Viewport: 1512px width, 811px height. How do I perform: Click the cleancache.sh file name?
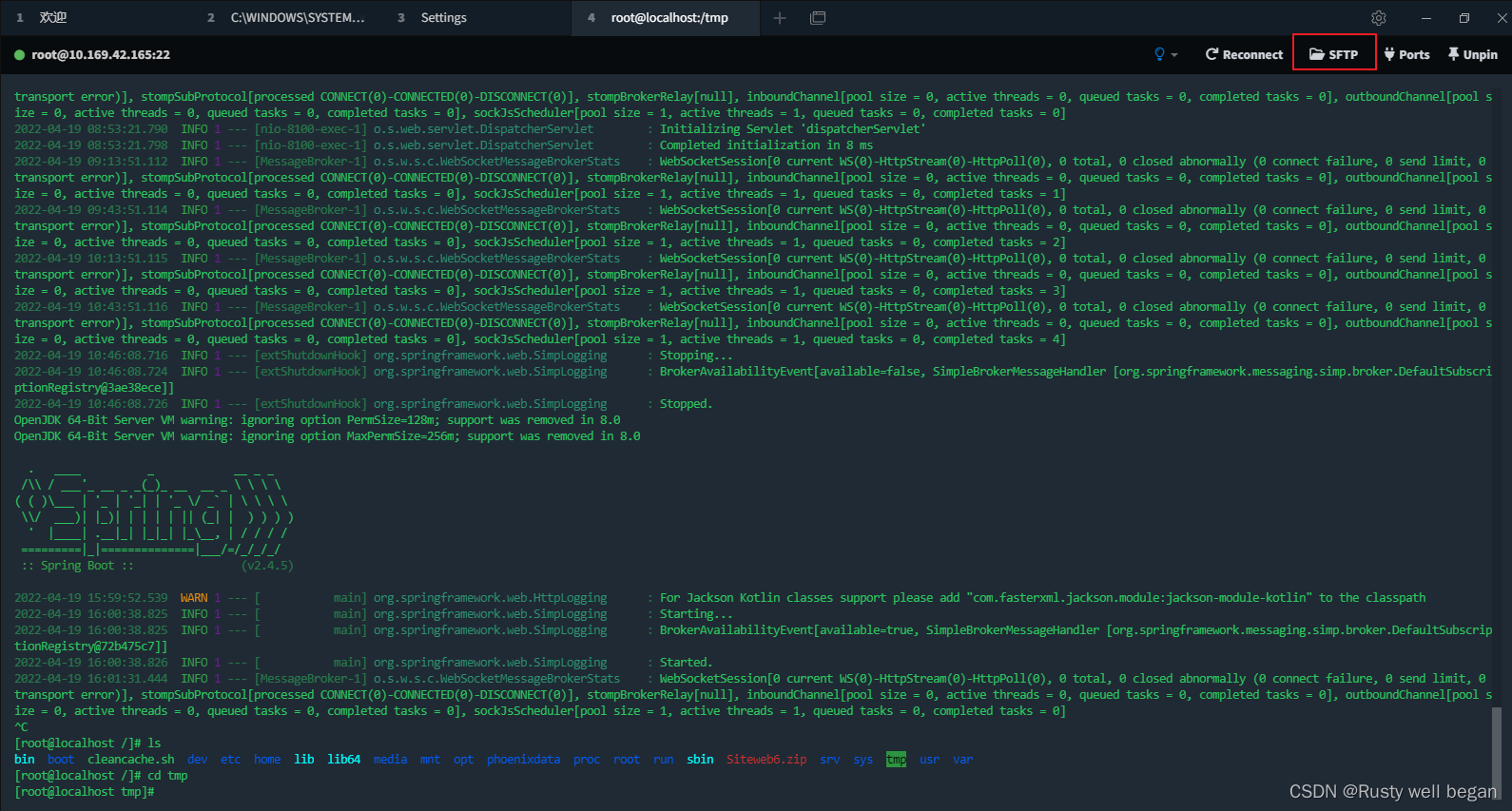(131, 760)
